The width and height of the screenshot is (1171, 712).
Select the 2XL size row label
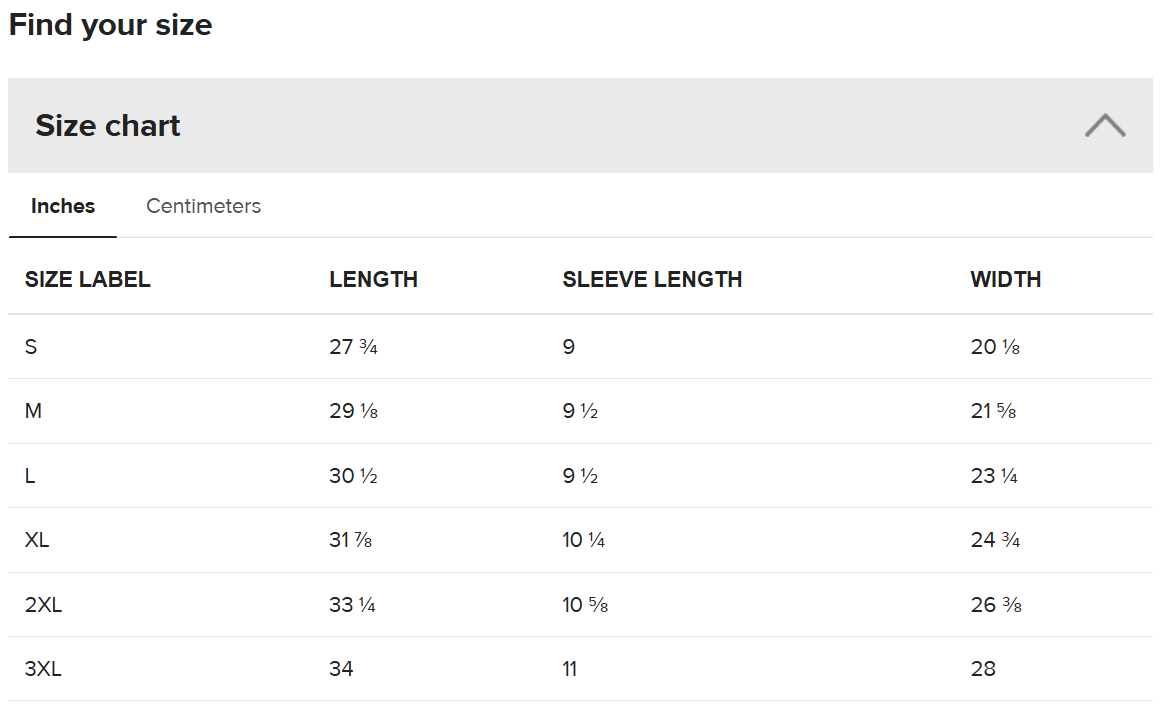point(43,604)
